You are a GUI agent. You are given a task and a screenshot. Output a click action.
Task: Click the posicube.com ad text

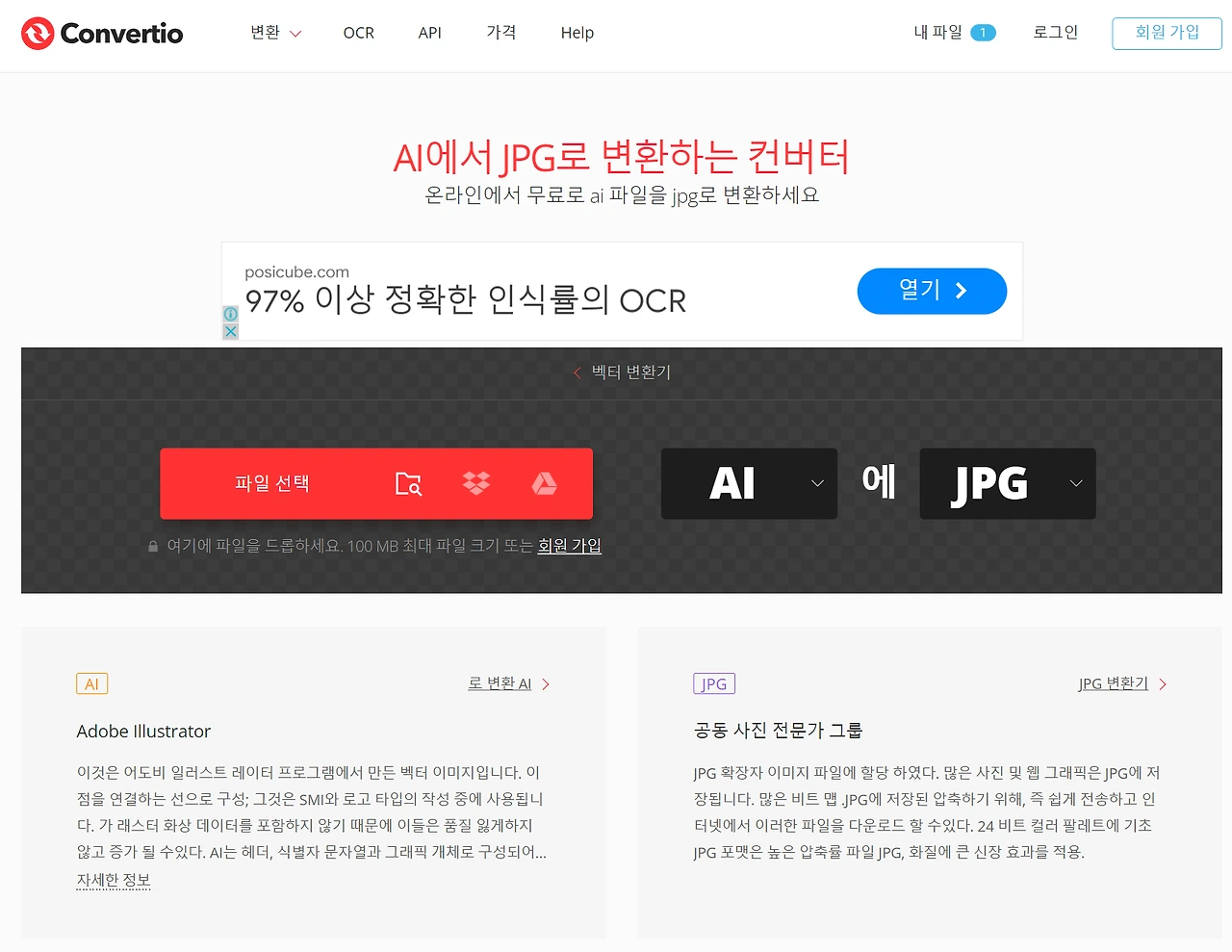click(296, 272)
